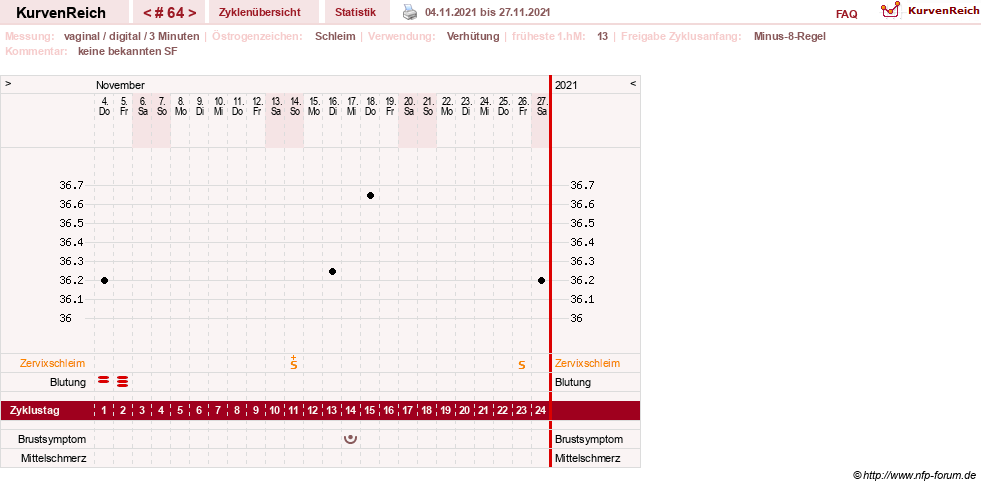Click the bleeding marker on cycle day 2
The width and height of the screenshot is (981, 487).
(x=123, y=381)
